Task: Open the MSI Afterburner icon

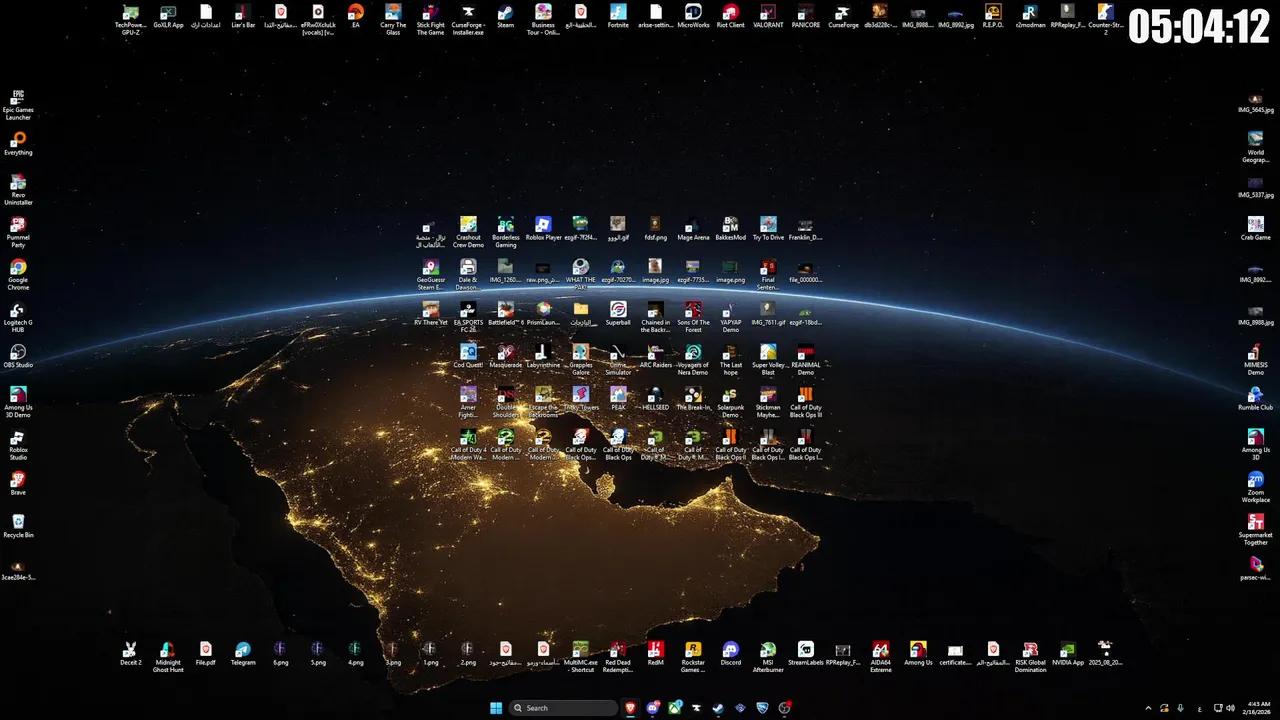Action: [x=768, y=657]
